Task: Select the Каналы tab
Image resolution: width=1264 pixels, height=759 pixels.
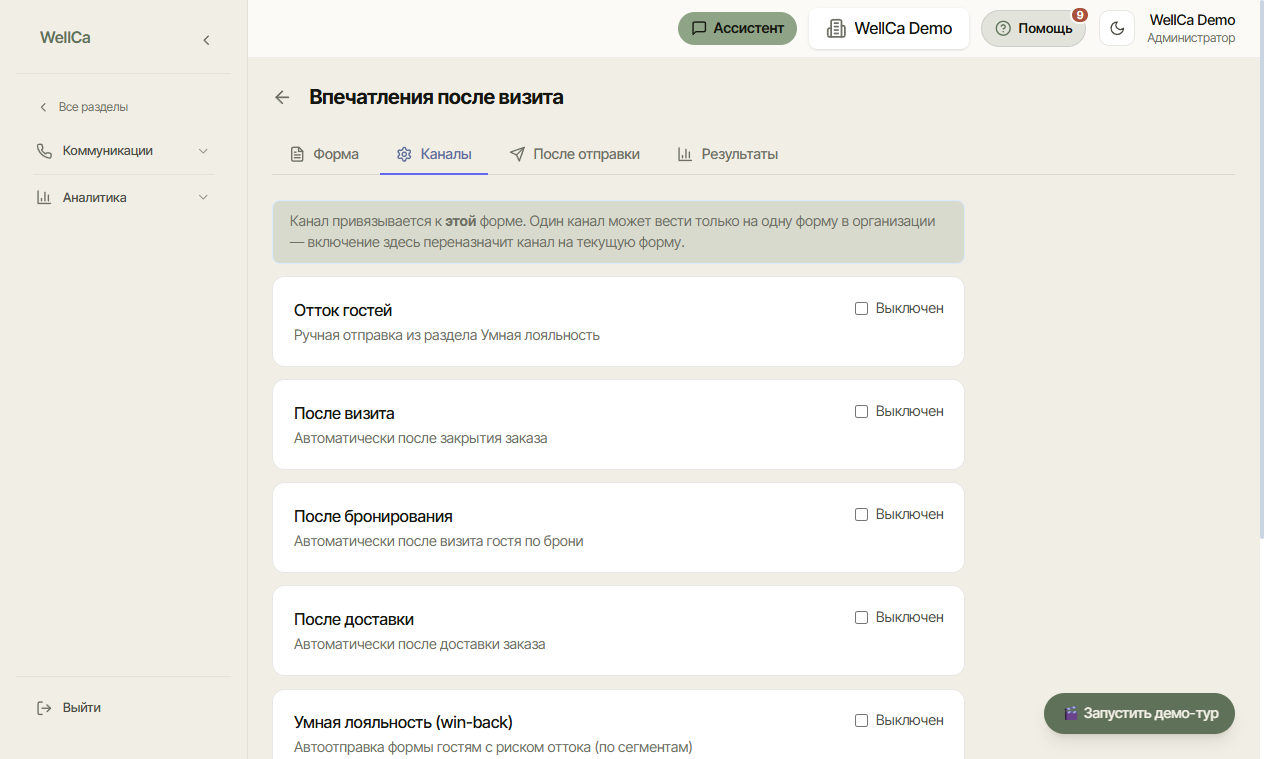Action: [434, 154]
